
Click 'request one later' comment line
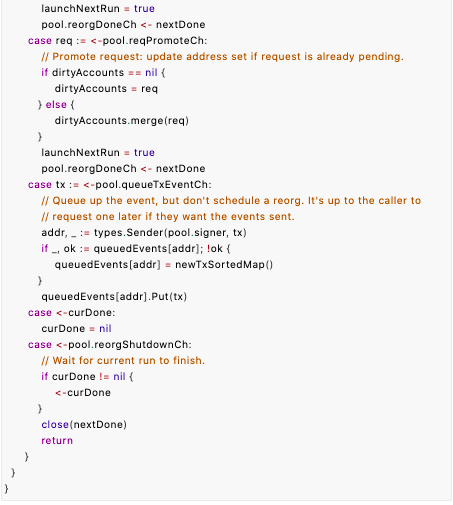click(168, 216)
